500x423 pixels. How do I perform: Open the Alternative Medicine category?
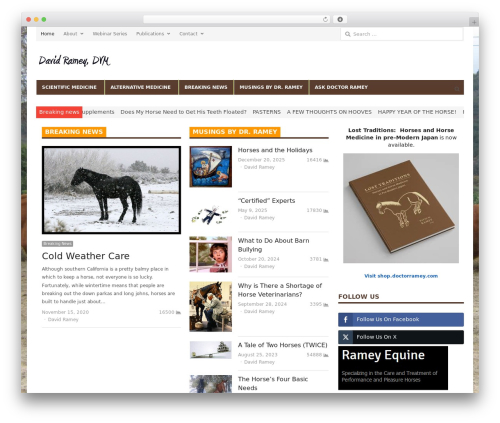pos(140,87)
